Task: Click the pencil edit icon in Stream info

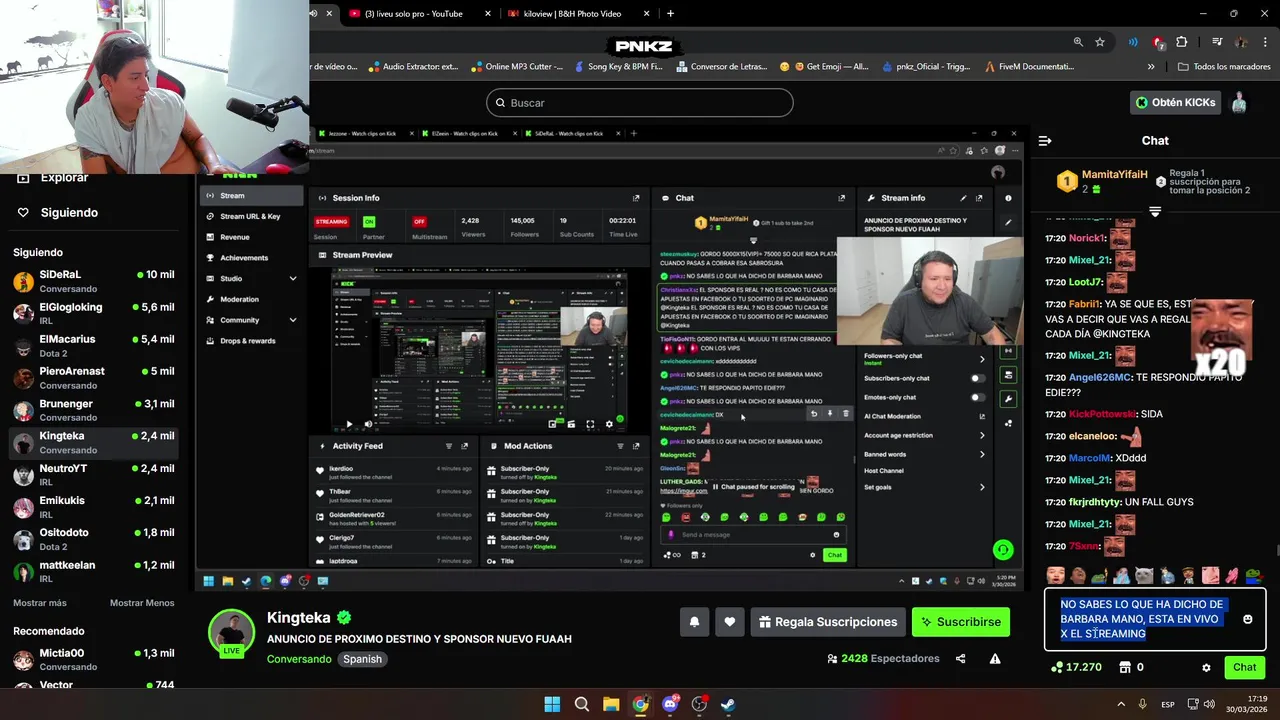Action: (x=963, y=198)
